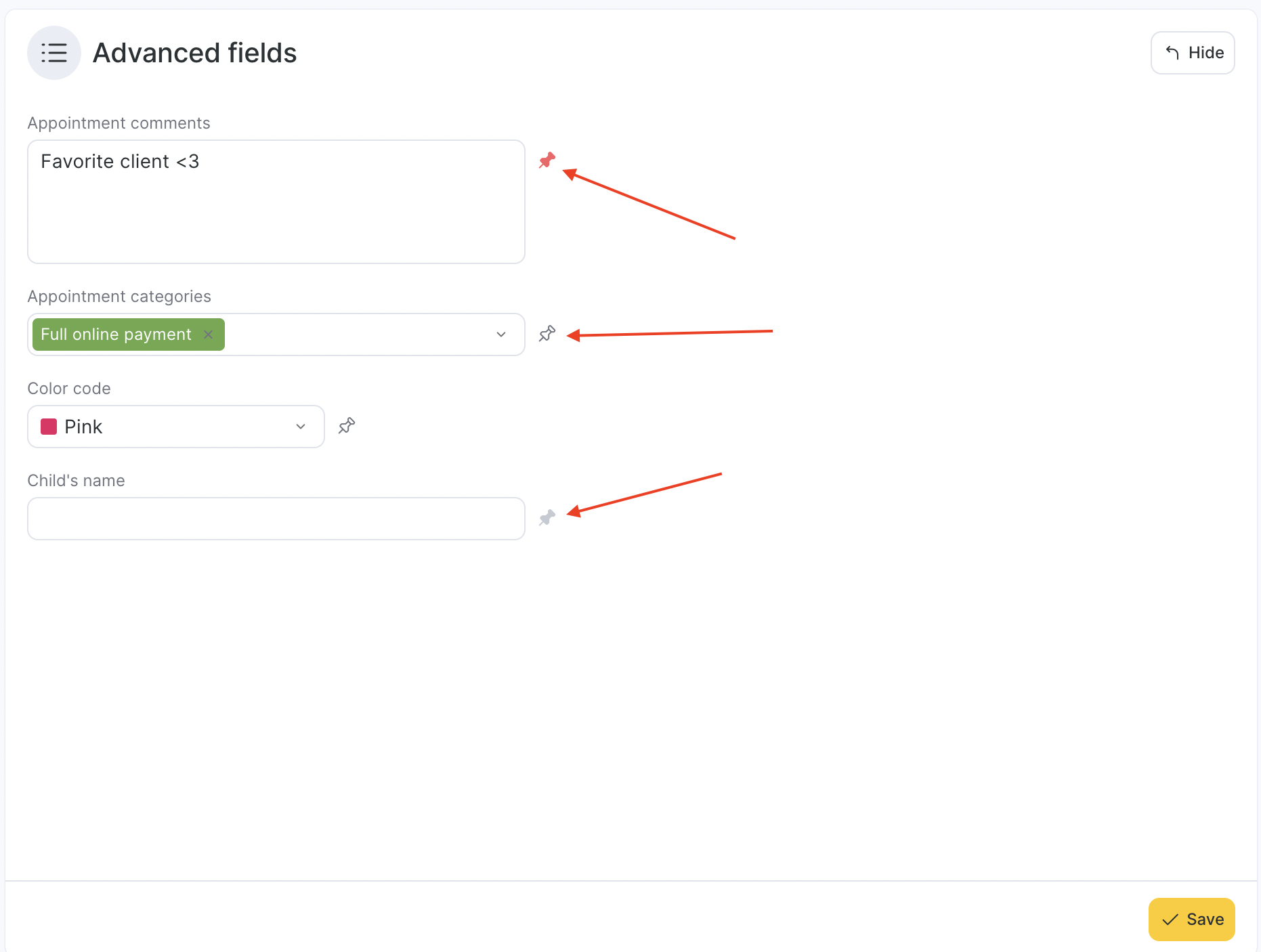Open the Color code chevron arrow
This screenshot has width=1261, height=952.
pos(301,427)
